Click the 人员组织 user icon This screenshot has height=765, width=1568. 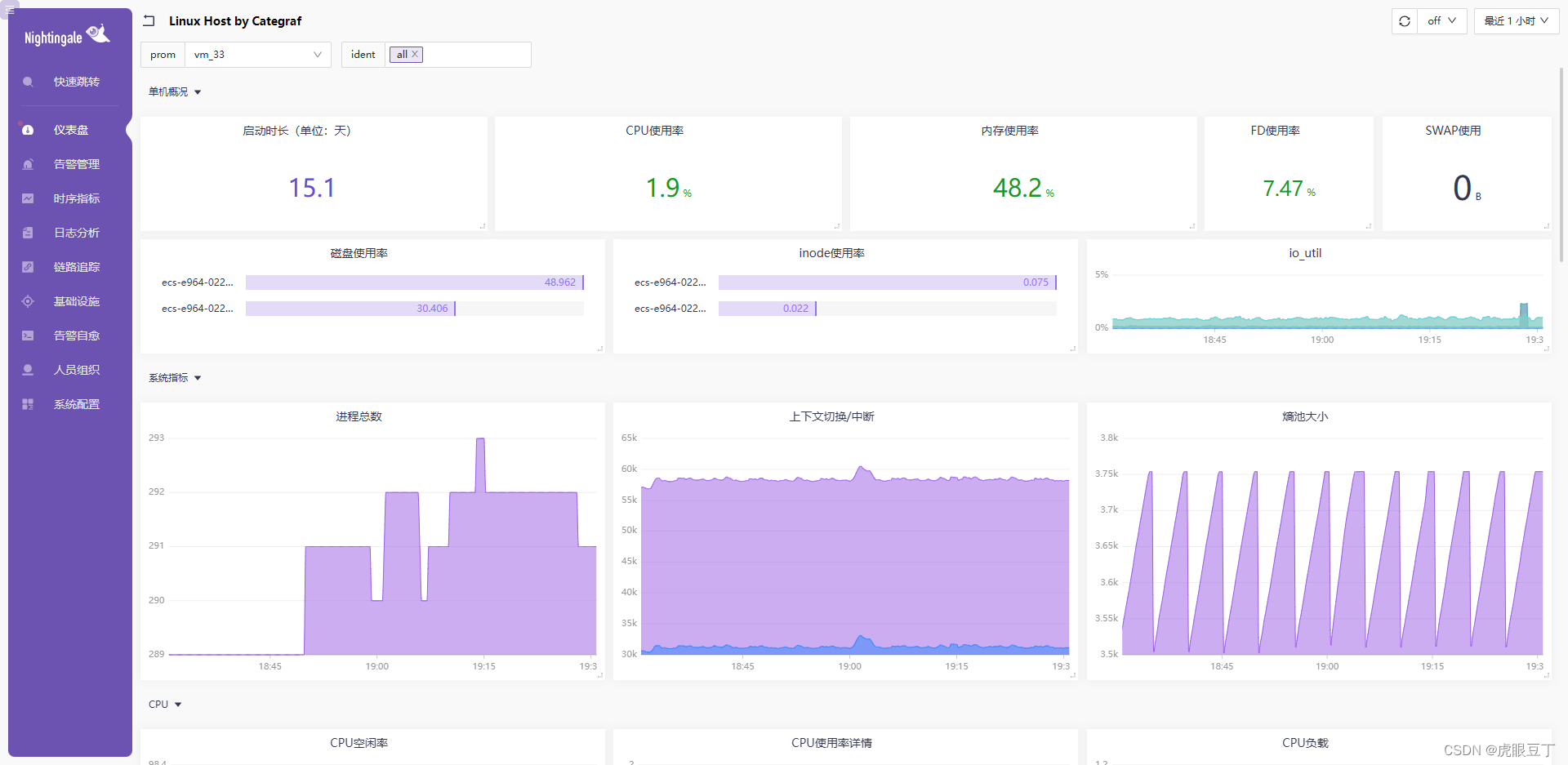[x=28, y=370]
